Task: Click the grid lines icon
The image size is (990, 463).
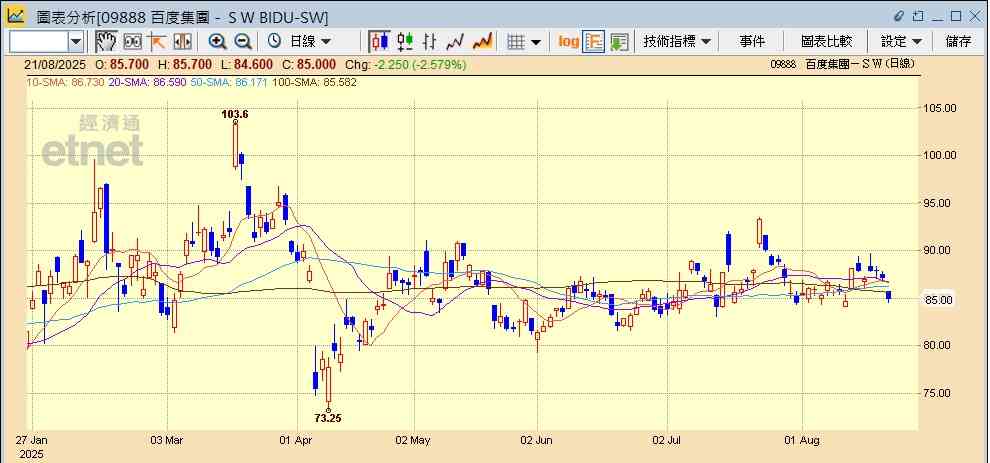Action: click(516, 42)
